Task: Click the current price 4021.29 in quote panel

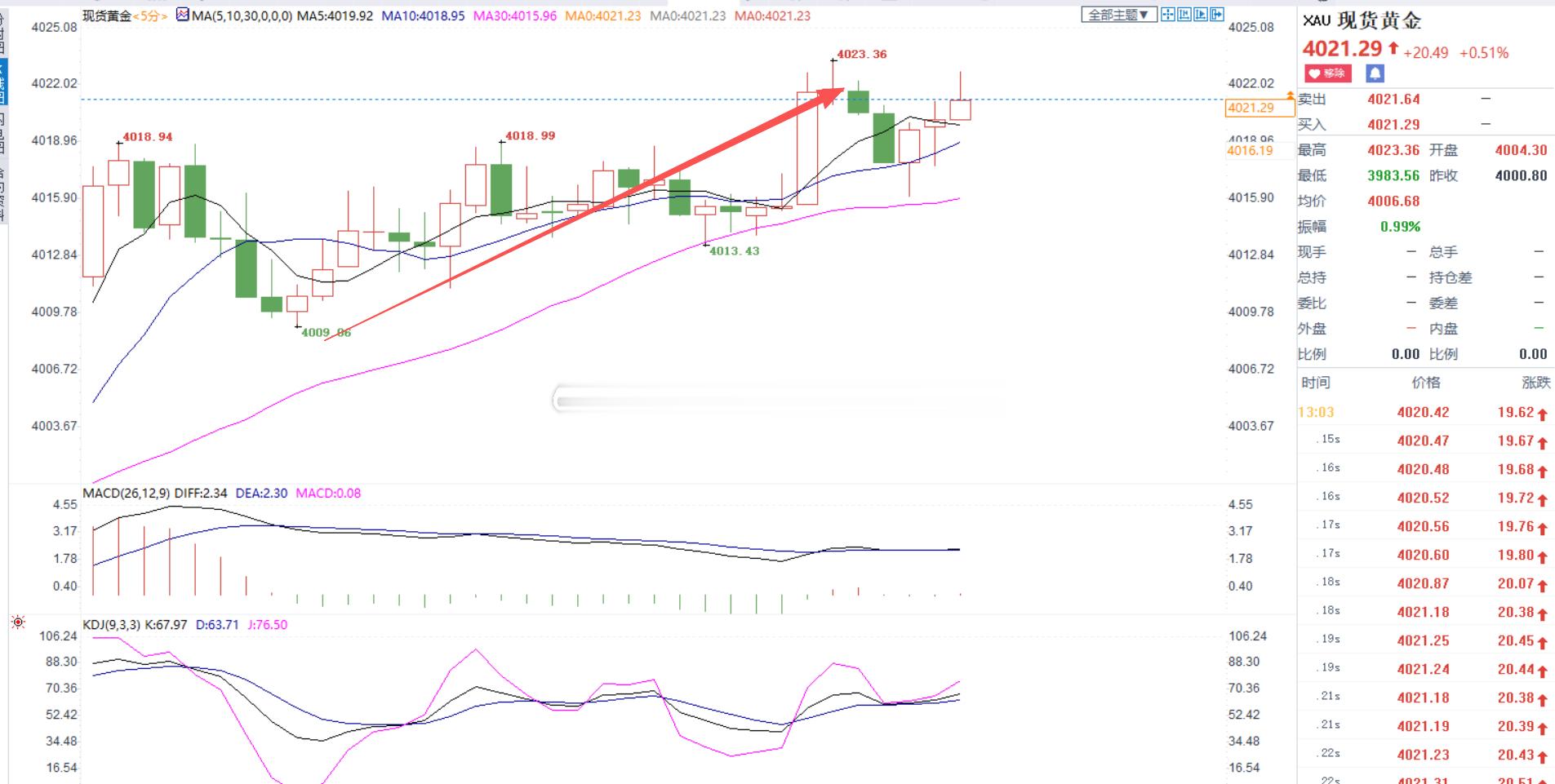Action: pos(1342,49)
